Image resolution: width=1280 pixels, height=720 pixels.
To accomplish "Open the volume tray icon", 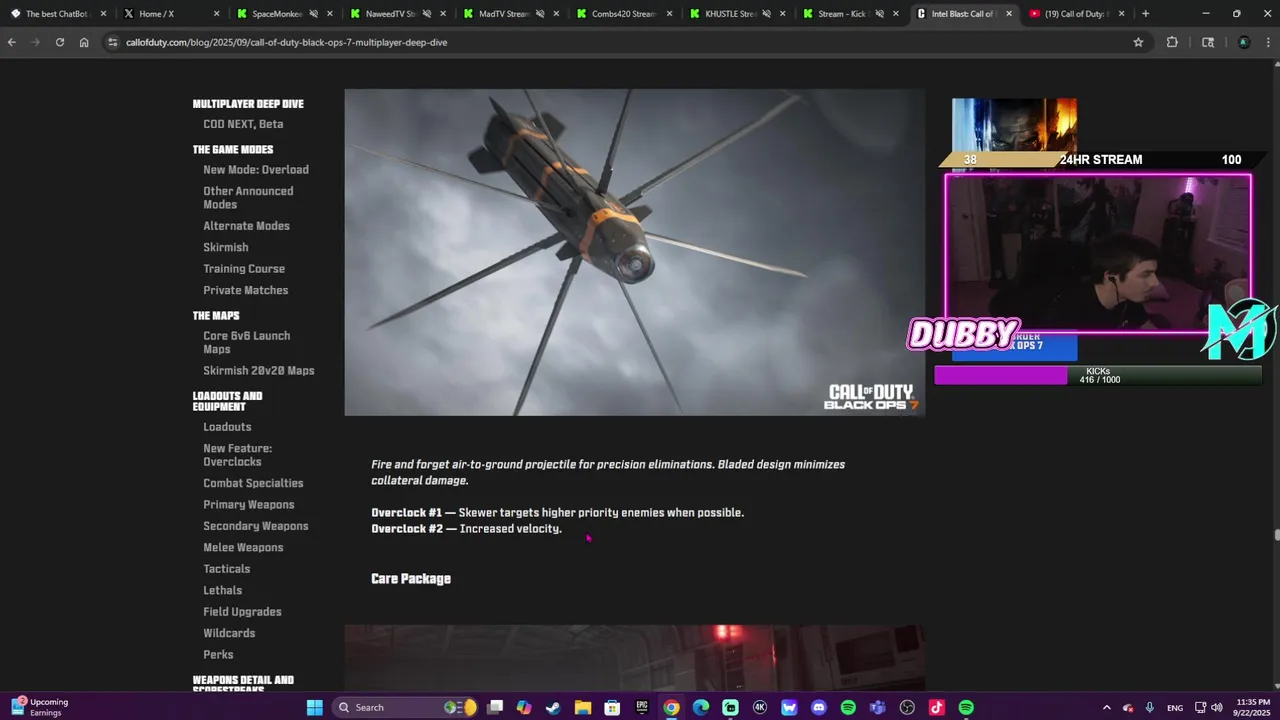I will tap(1217, 707).
